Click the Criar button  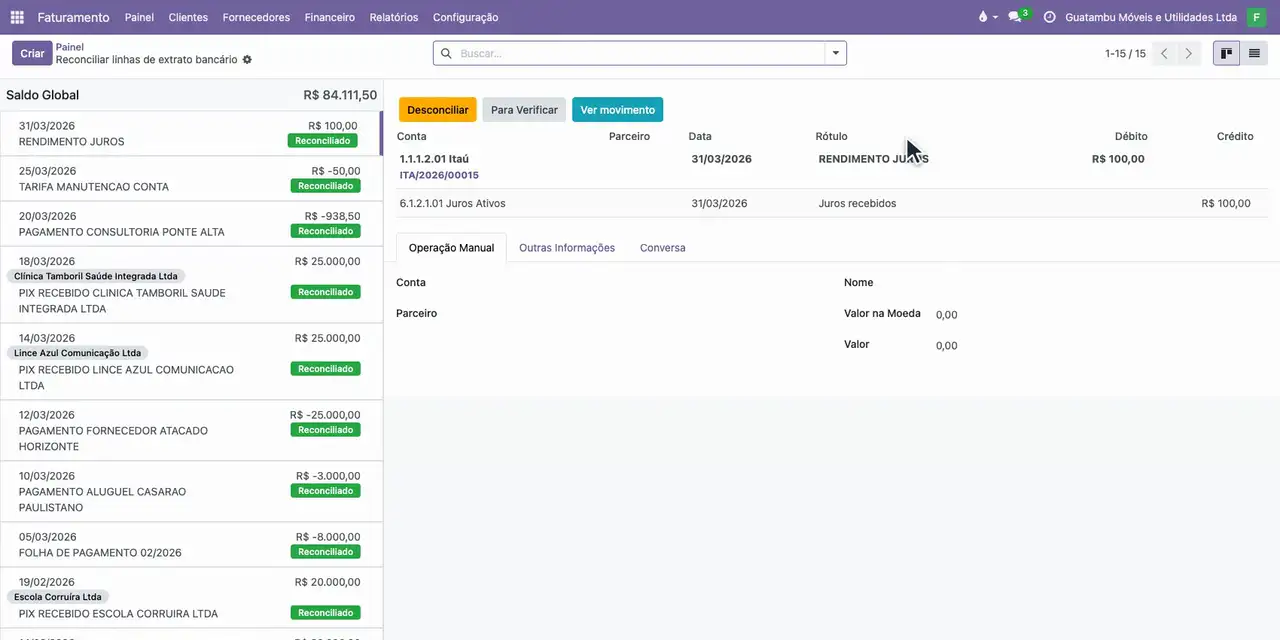[32, 53]
